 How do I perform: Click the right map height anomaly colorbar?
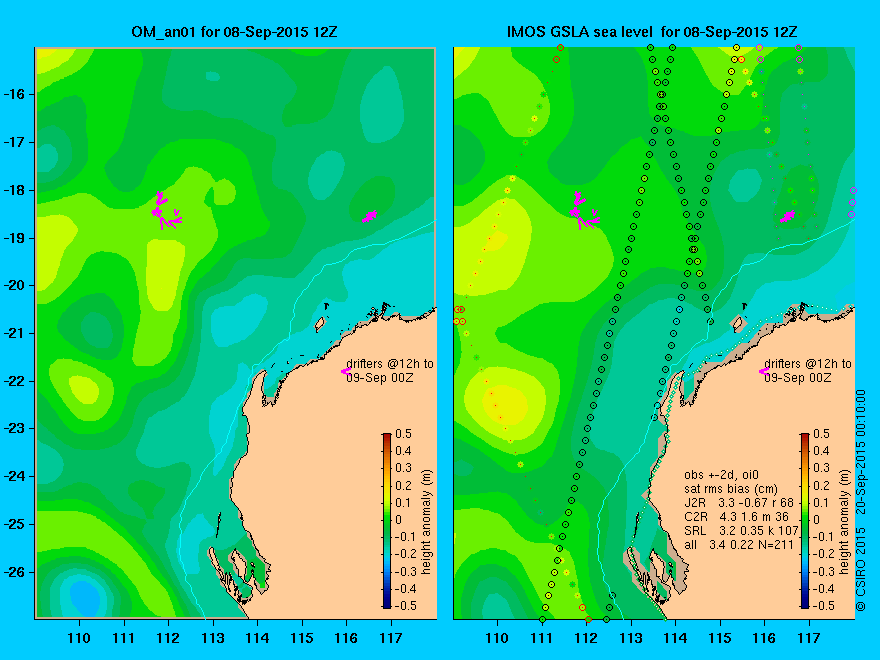coord(805,520)
